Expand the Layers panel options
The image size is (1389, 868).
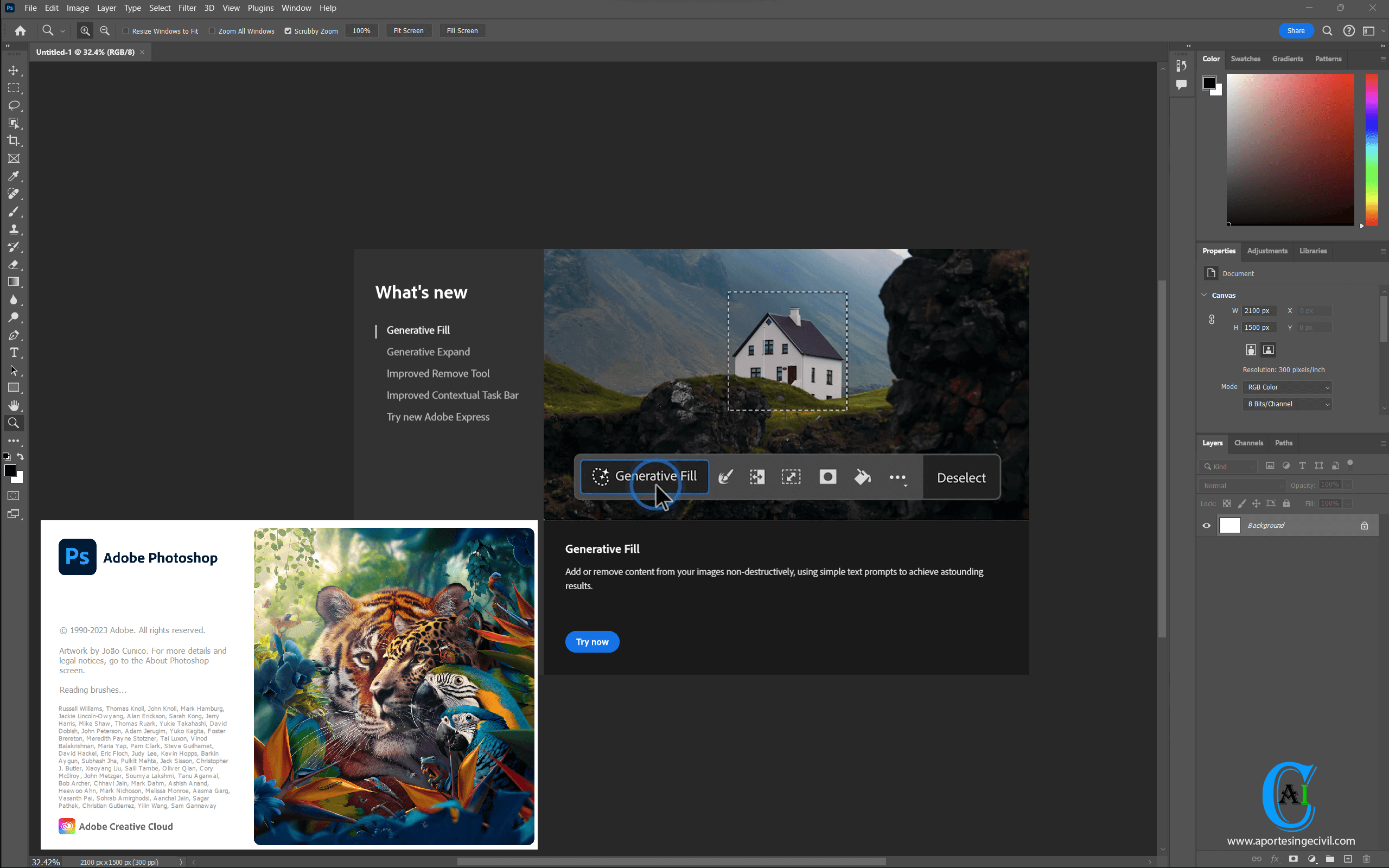point(1383,443)
